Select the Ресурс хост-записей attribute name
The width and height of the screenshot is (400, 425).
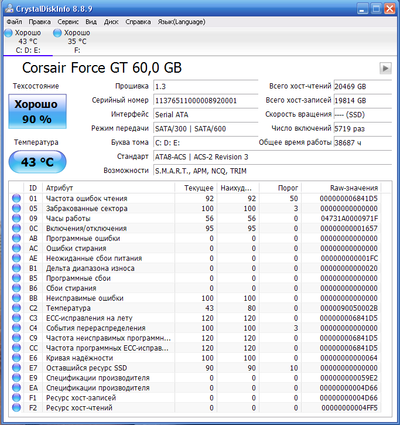81,398
